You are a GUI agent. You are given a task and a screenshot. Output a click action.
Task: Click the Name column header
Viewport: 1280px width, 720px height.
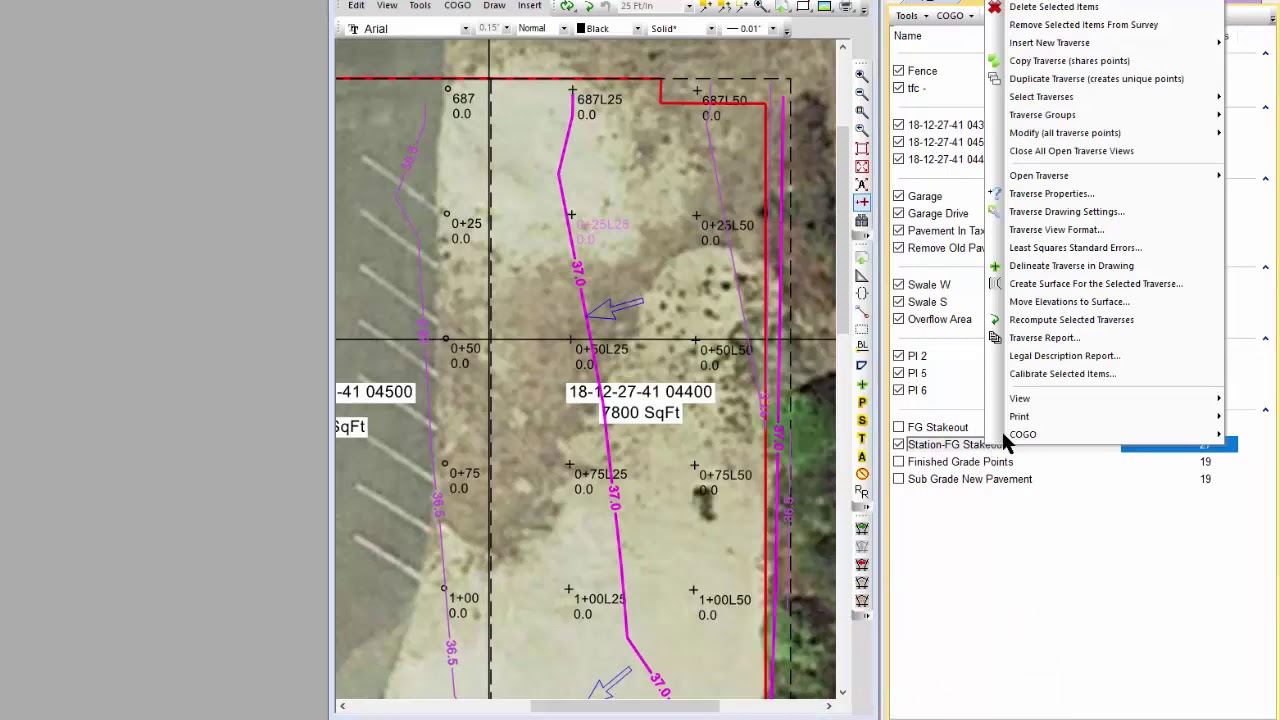908,36
